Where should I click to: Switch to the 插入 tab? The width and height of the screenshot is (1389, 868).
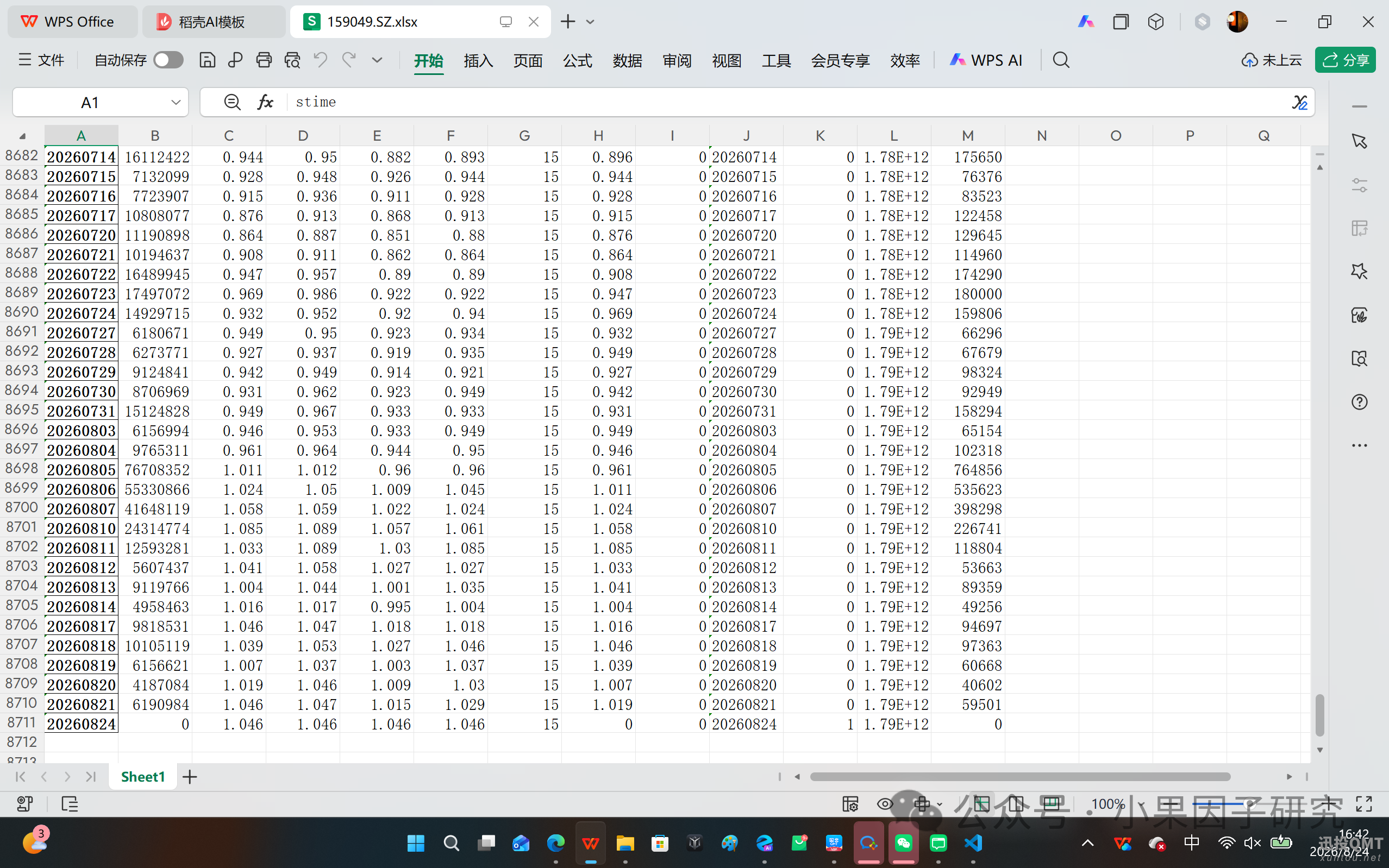click(x=478, y=60)
